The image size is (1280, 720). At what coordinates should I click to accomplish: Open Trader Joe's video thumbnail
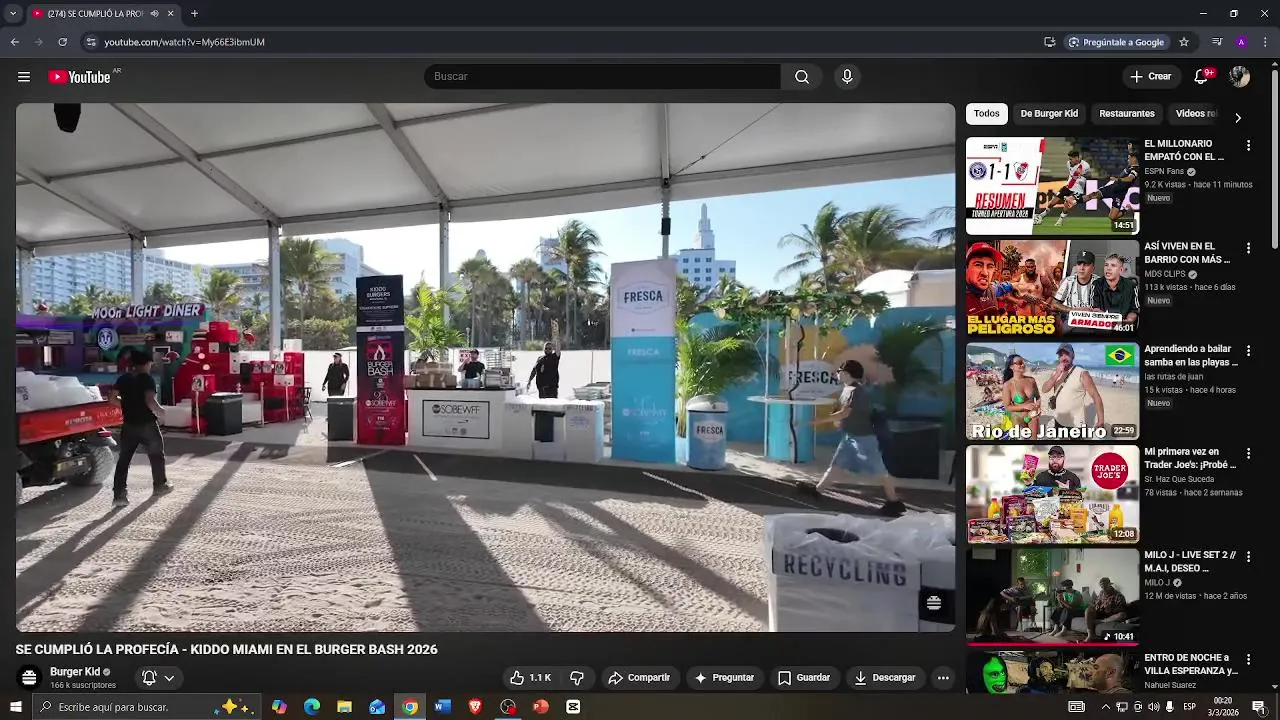click(x=1052, y=494)
